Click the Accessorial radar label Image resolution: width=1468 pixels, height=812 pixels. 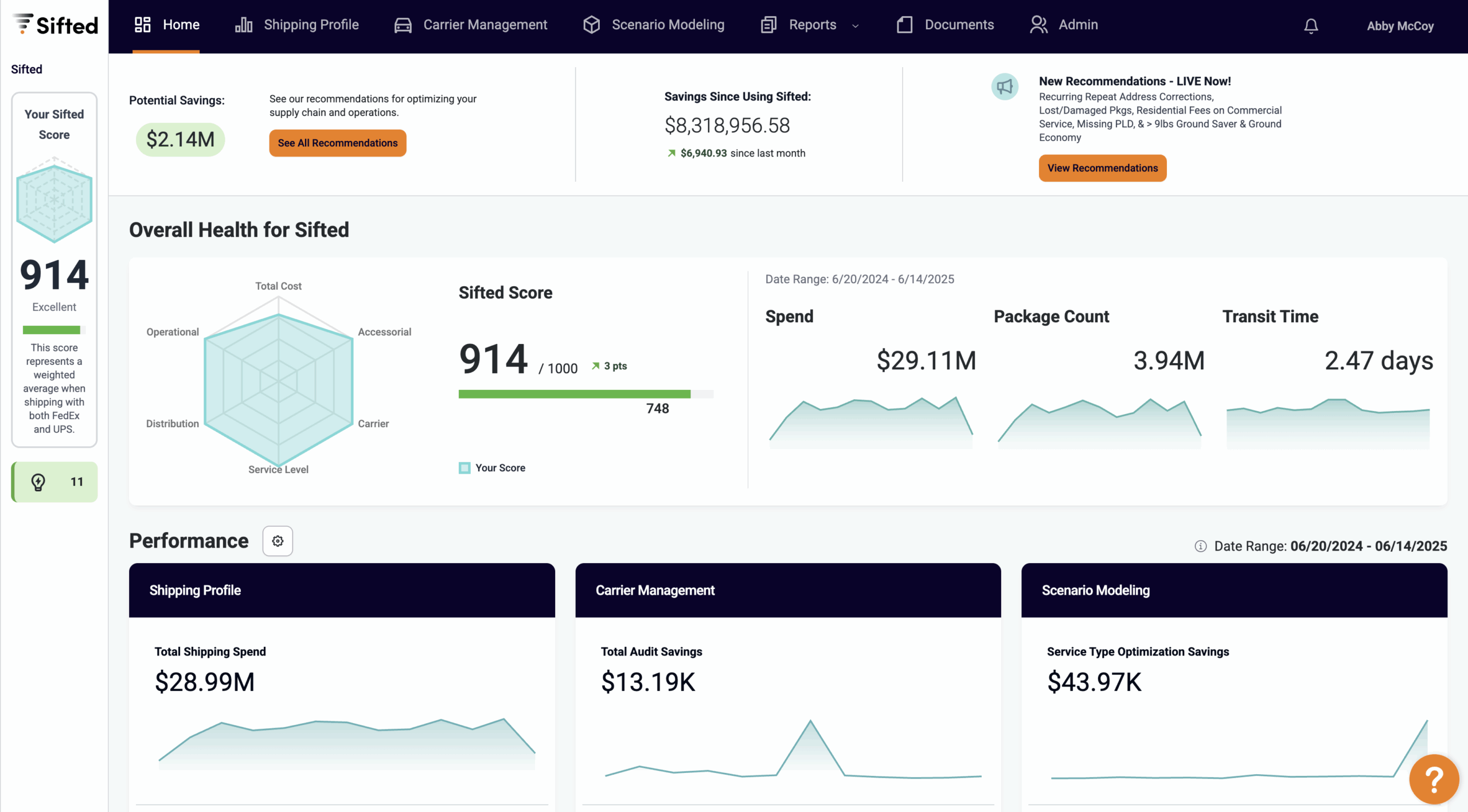384,331
